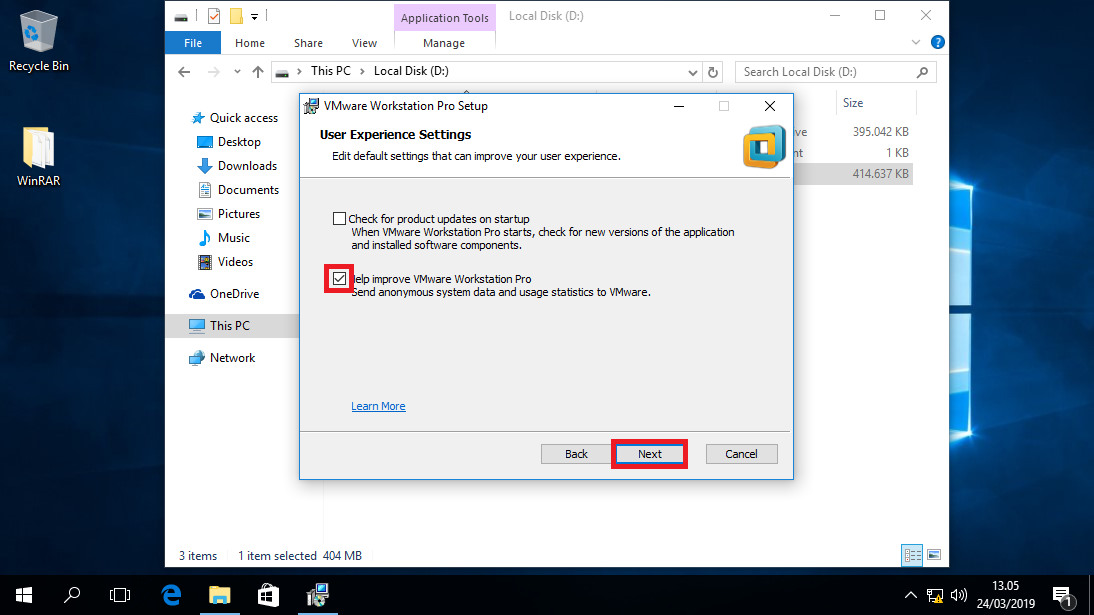This screenshot has width=1094, height=615.
Task: Show hidden system tray icons
Action: pyautogui.click(x=911, y=595)
